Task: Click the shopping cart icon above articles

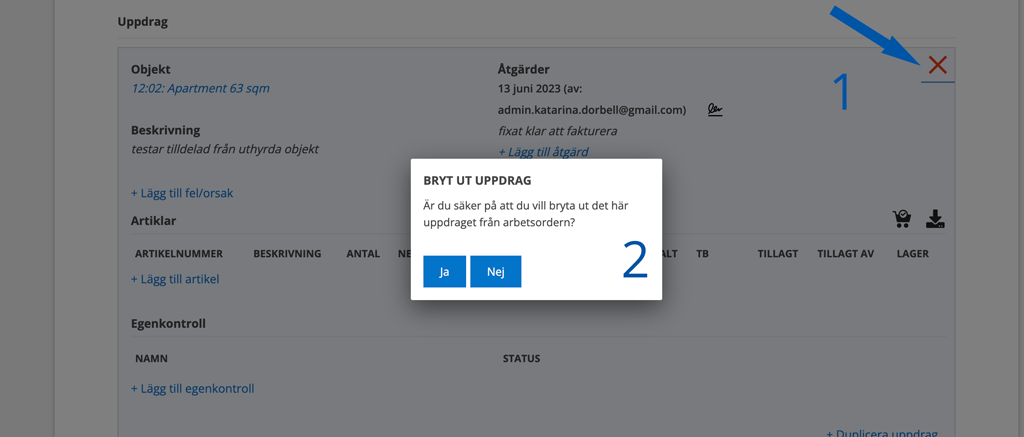Action: coord(902,219)
